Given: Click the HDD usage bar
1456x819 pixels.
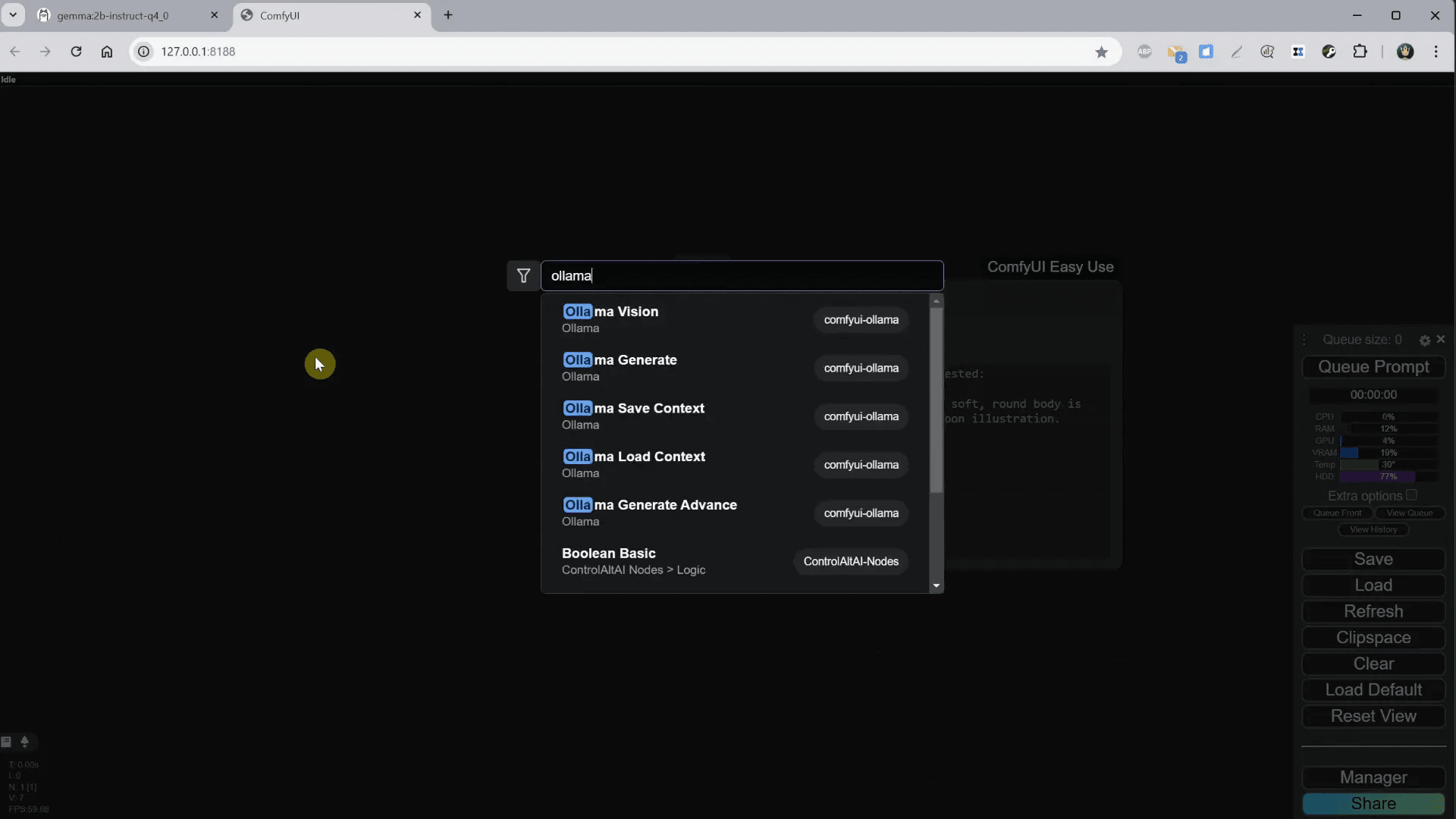Looking at the screenshot, I should [1388, 476].
